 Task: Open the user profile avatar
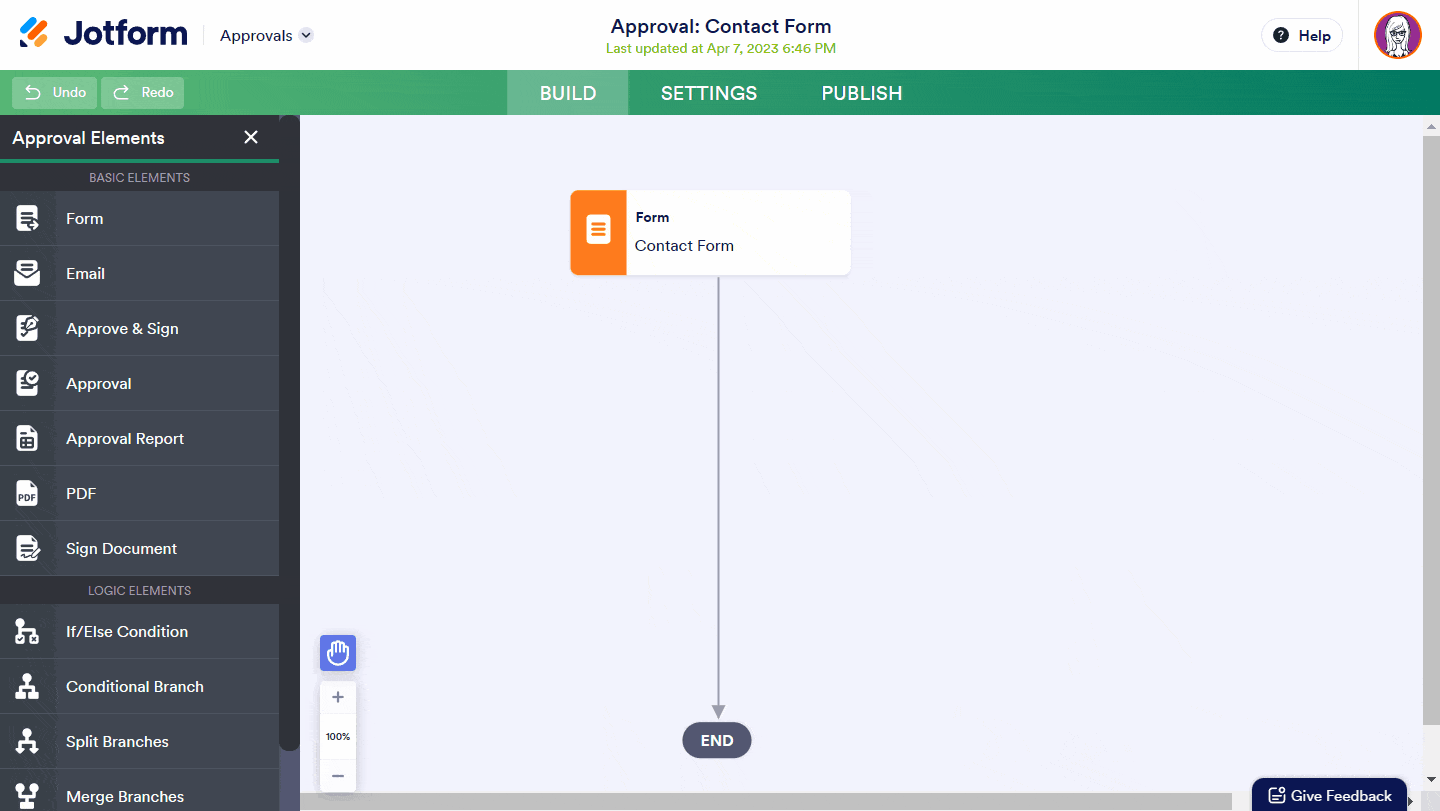coord(1397,36)
